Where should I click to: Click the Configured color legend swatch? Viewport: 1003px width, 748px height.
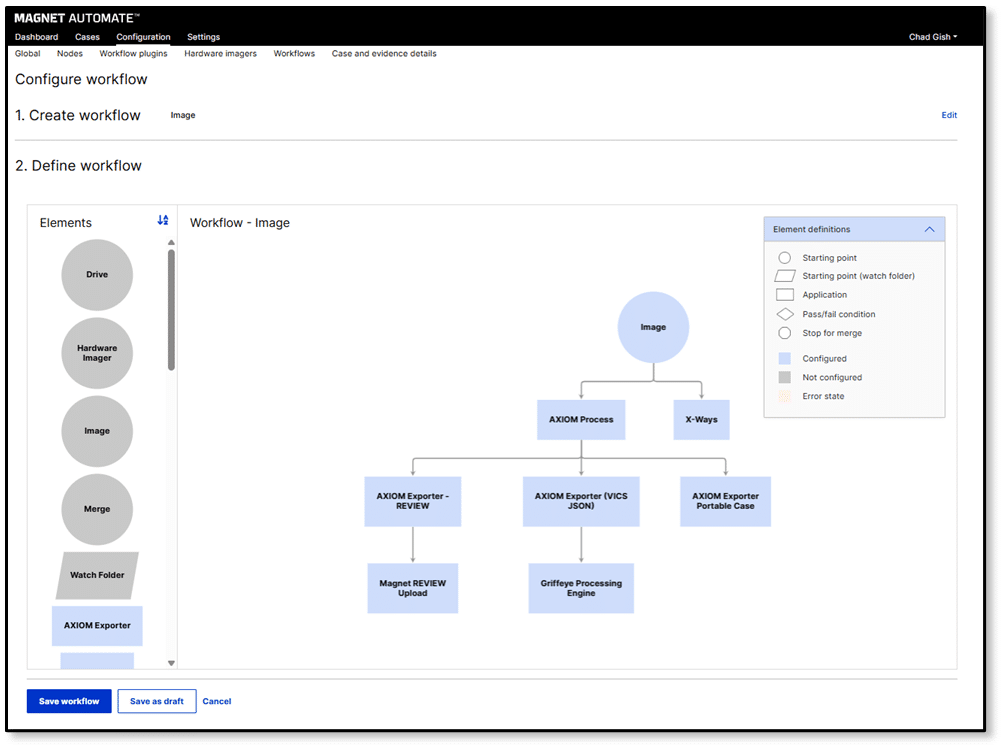(785, 358)
